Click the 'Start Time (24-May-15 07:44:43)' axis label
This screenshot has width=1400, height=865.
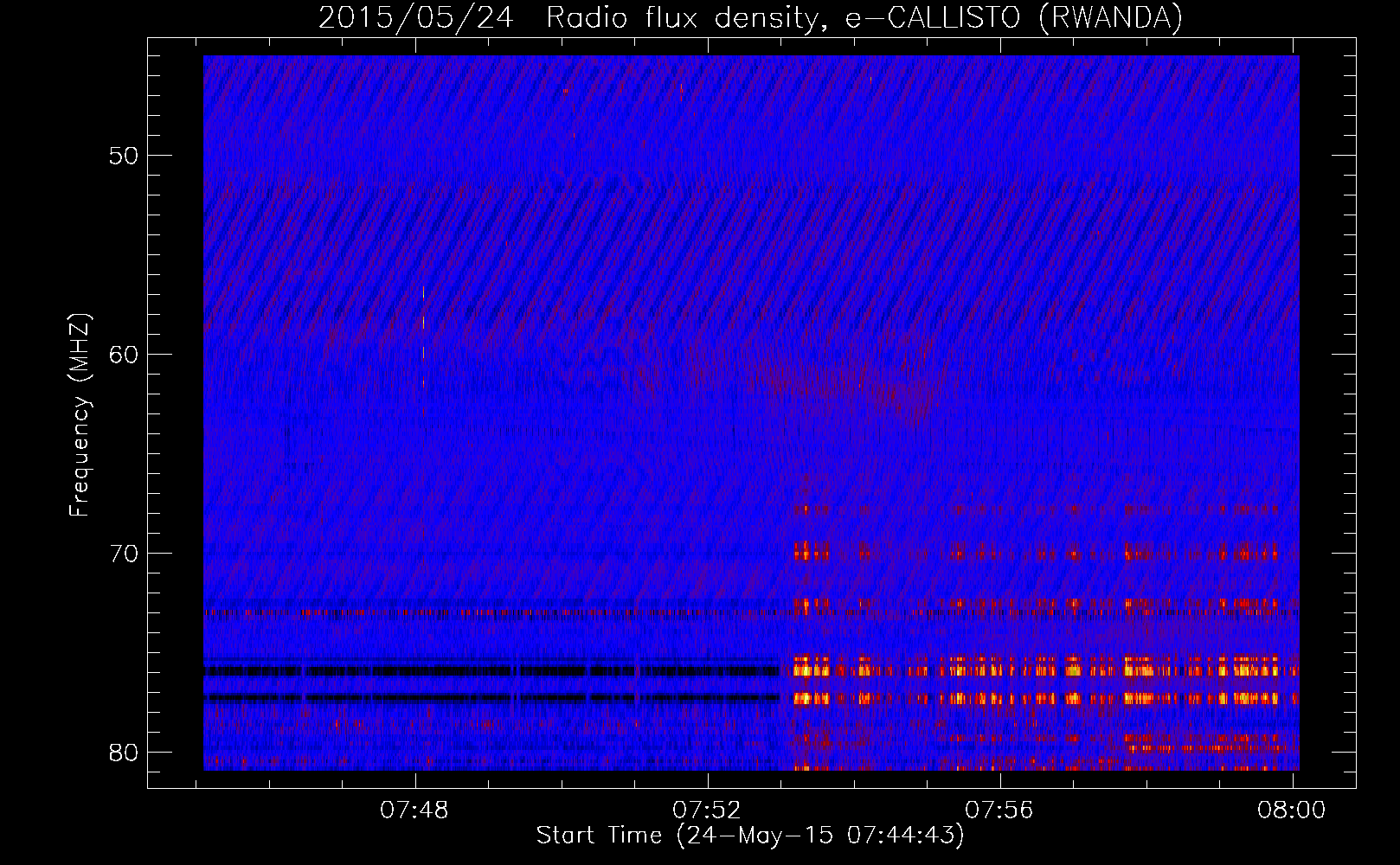click(x=750, y=836)
